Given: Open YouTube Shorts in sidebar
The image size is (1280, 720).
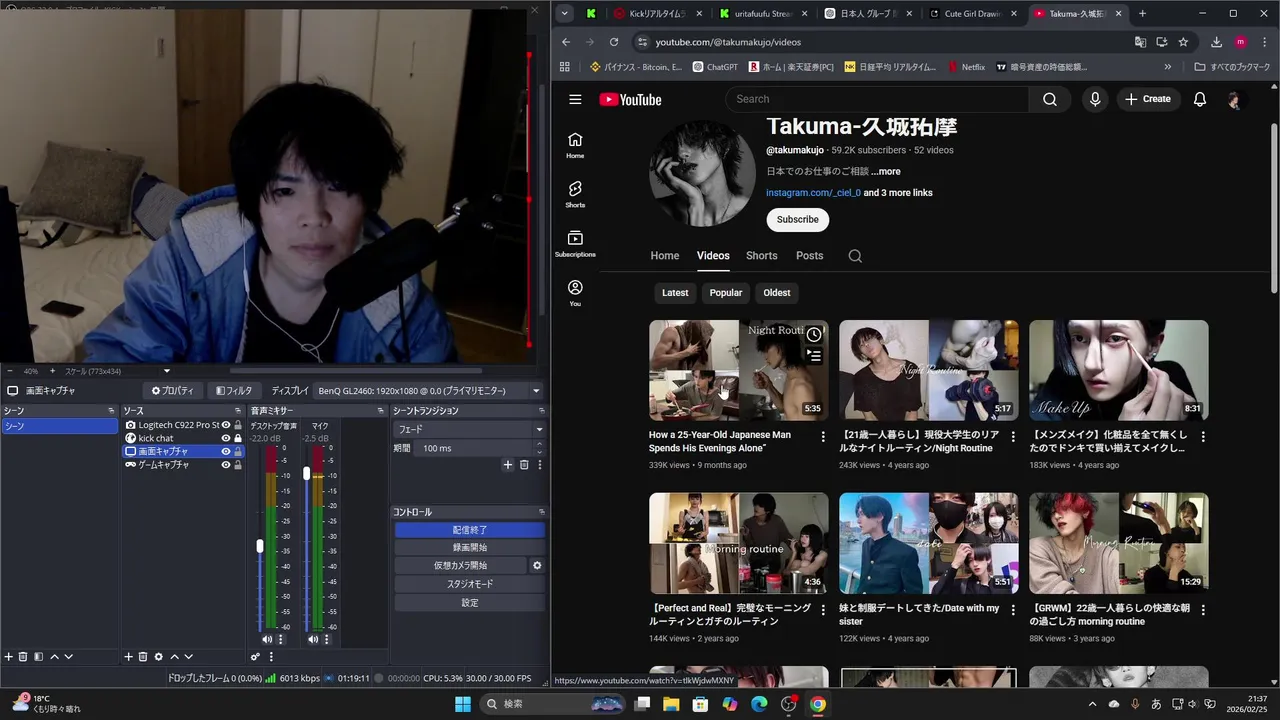Looking at the screenshot, I should pyautogui.click(x=575, y=194).
